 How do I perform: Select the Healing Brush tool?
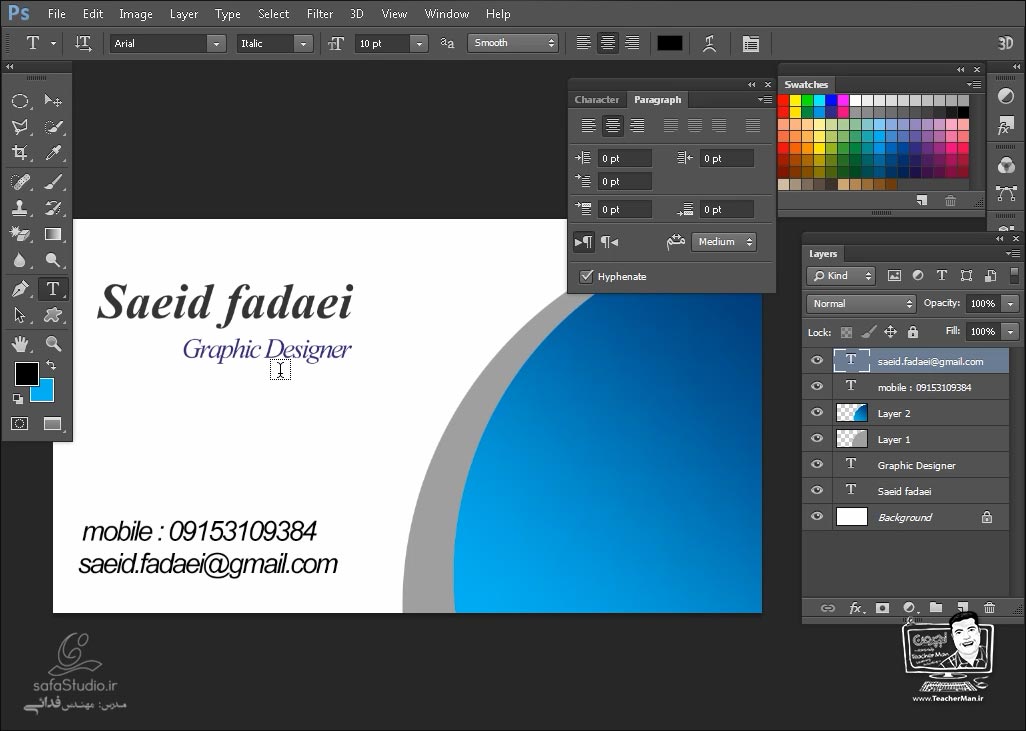[x=20, y=181]
